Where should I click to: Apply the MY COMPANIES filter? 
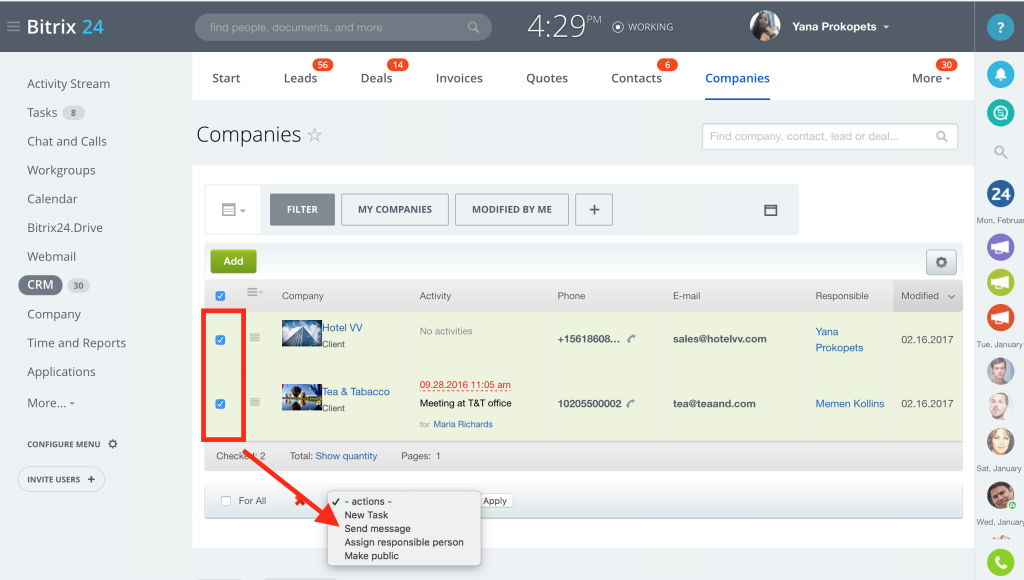point(395,210)
